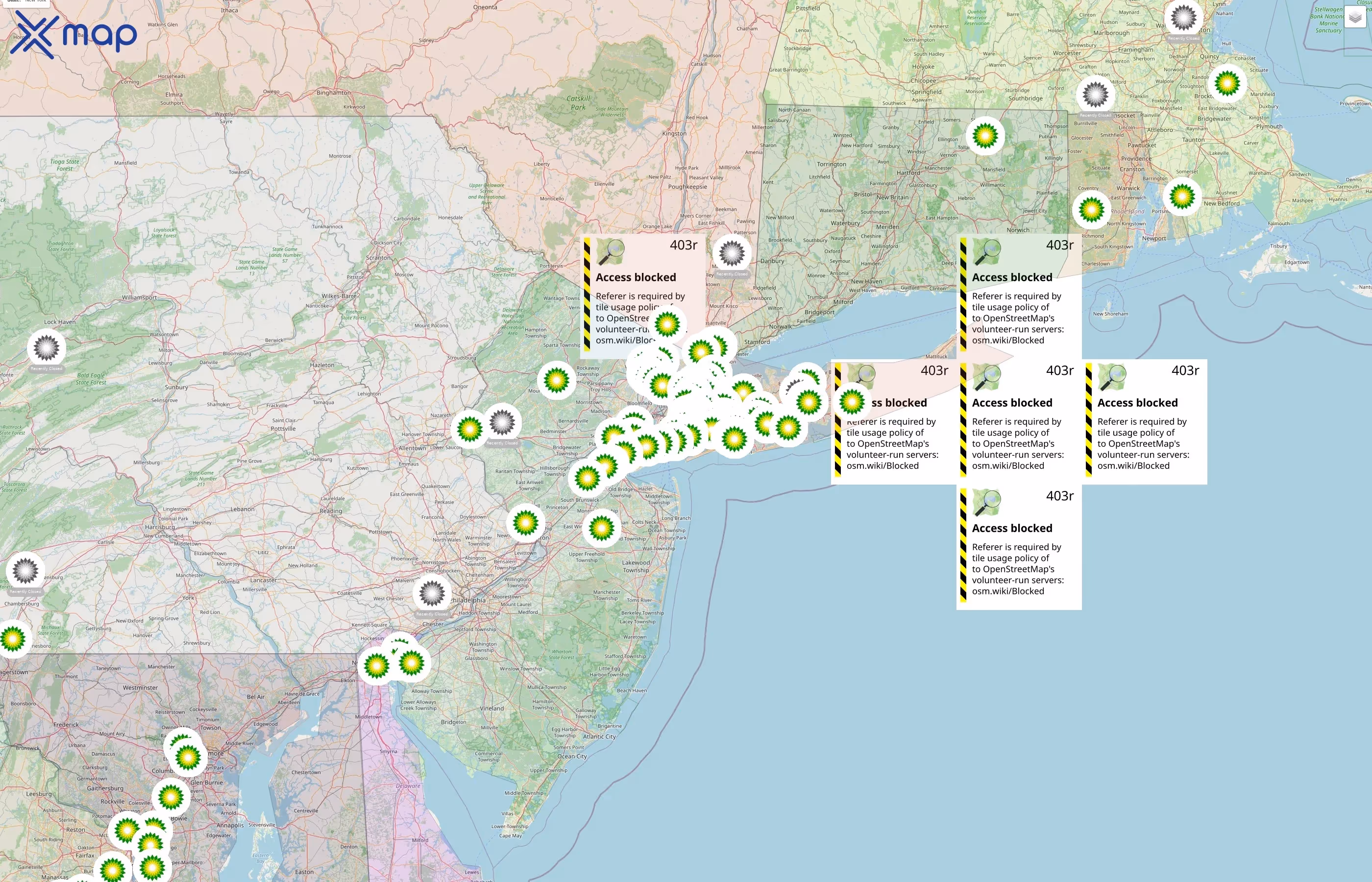The width and height of the screenshot is (1372, 882).
Task: Open the grey Recently Closed marker near Allentown
Action: pos(502,423)
